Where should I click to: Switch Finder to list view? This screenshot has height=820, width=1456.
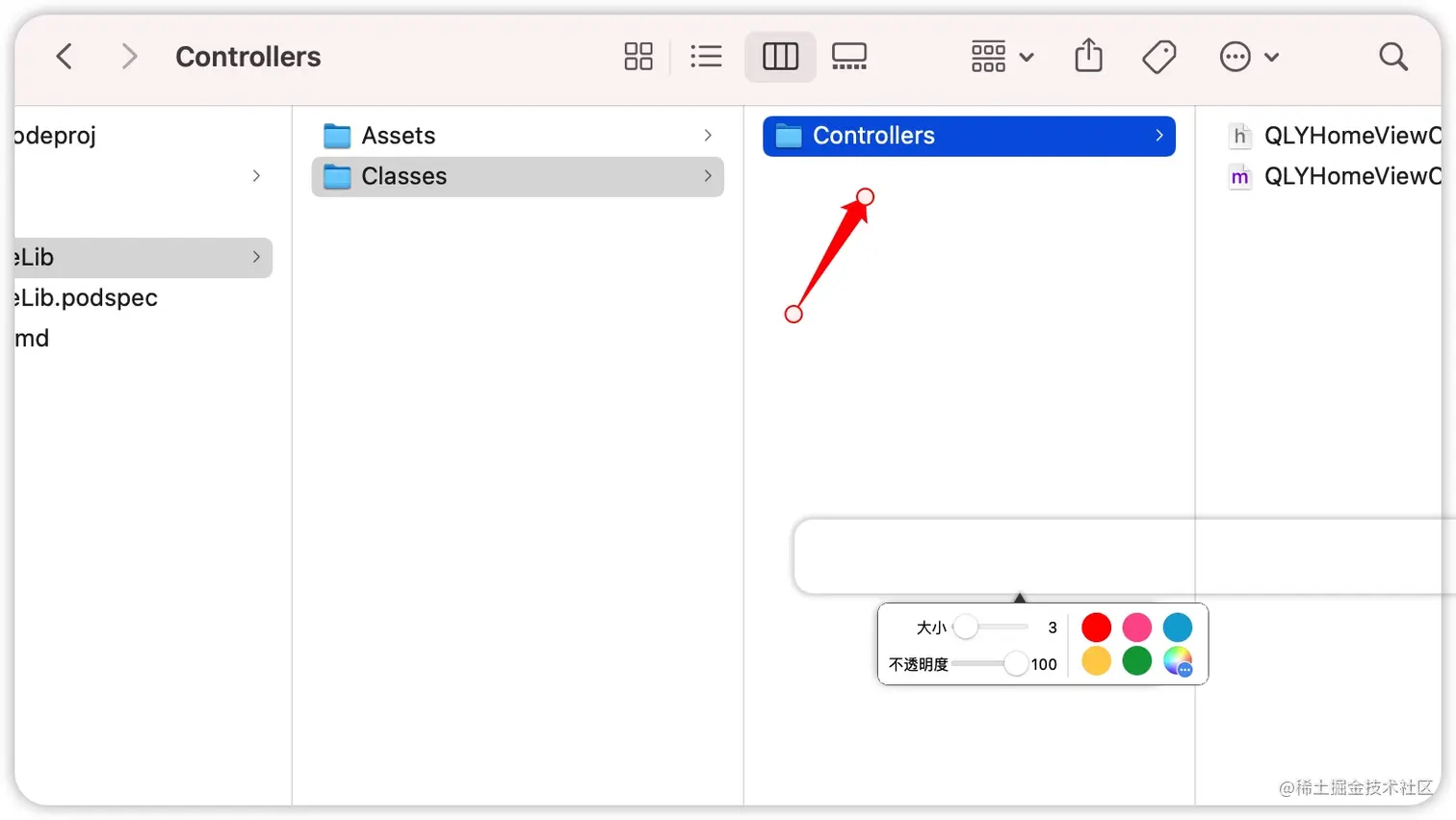[706, 57]
